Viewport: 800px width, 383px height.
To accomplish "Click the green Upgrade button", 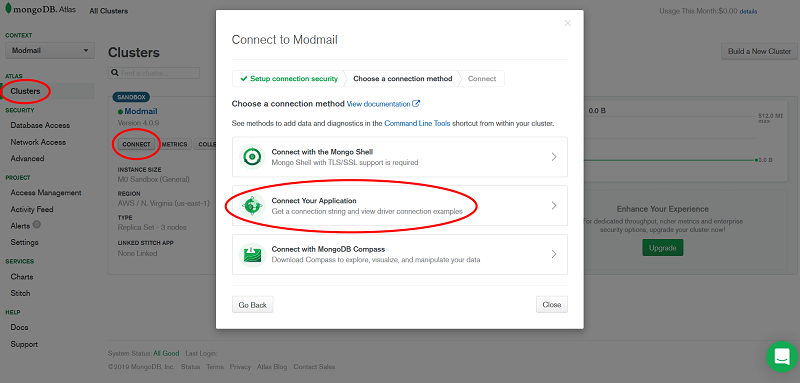I will tap(662, 248).
